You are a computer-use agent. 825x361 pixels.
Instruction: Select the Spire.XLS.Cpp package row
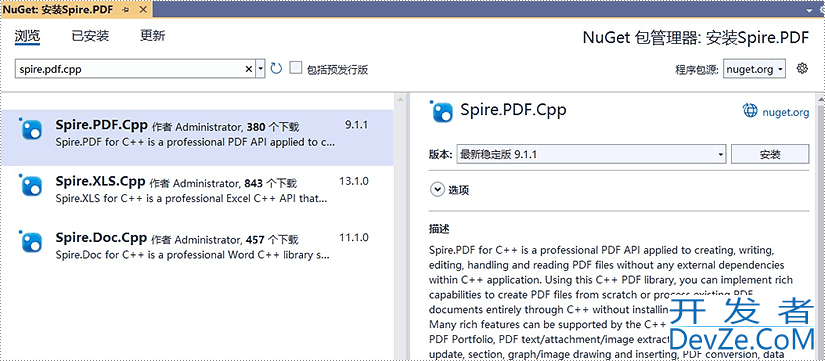197,194
